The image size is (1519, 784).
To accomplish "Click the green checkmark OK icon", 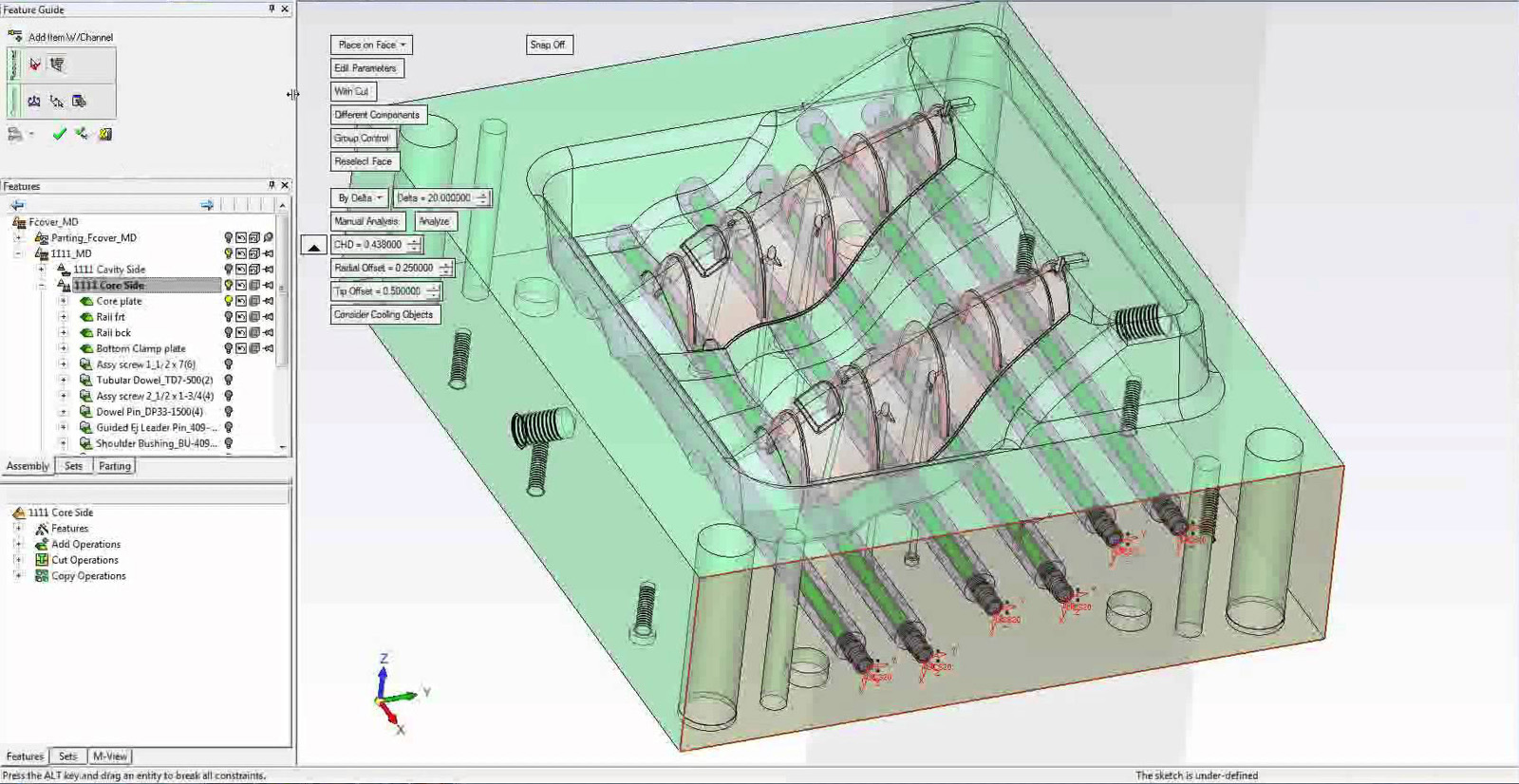I will 59,135.
